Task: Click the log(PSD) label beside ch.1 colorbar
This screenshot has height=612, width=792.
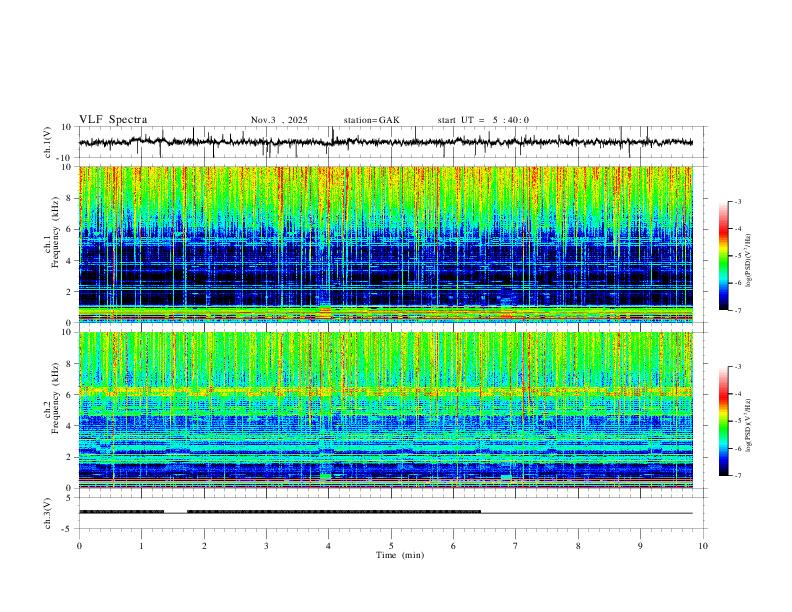Action: point(749,261)
